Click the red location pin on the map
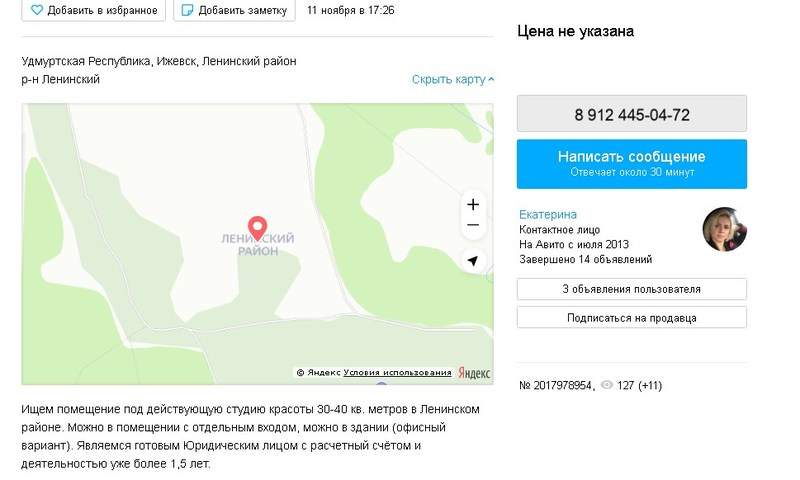This screenshot has height=480, width=800. [x=258, y=228]
